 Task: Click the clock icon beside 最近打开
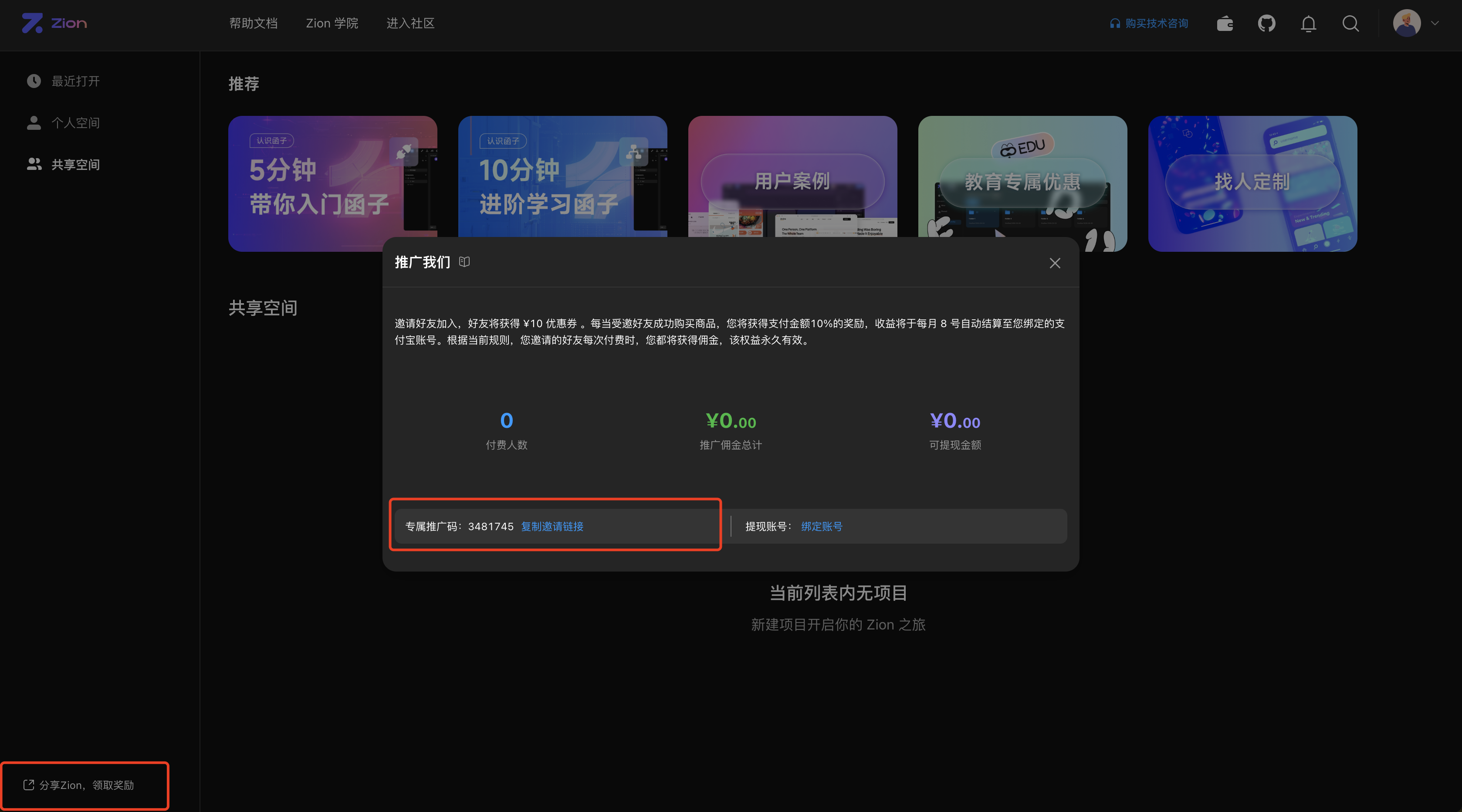pyautogui.click(x=34, y=81)
